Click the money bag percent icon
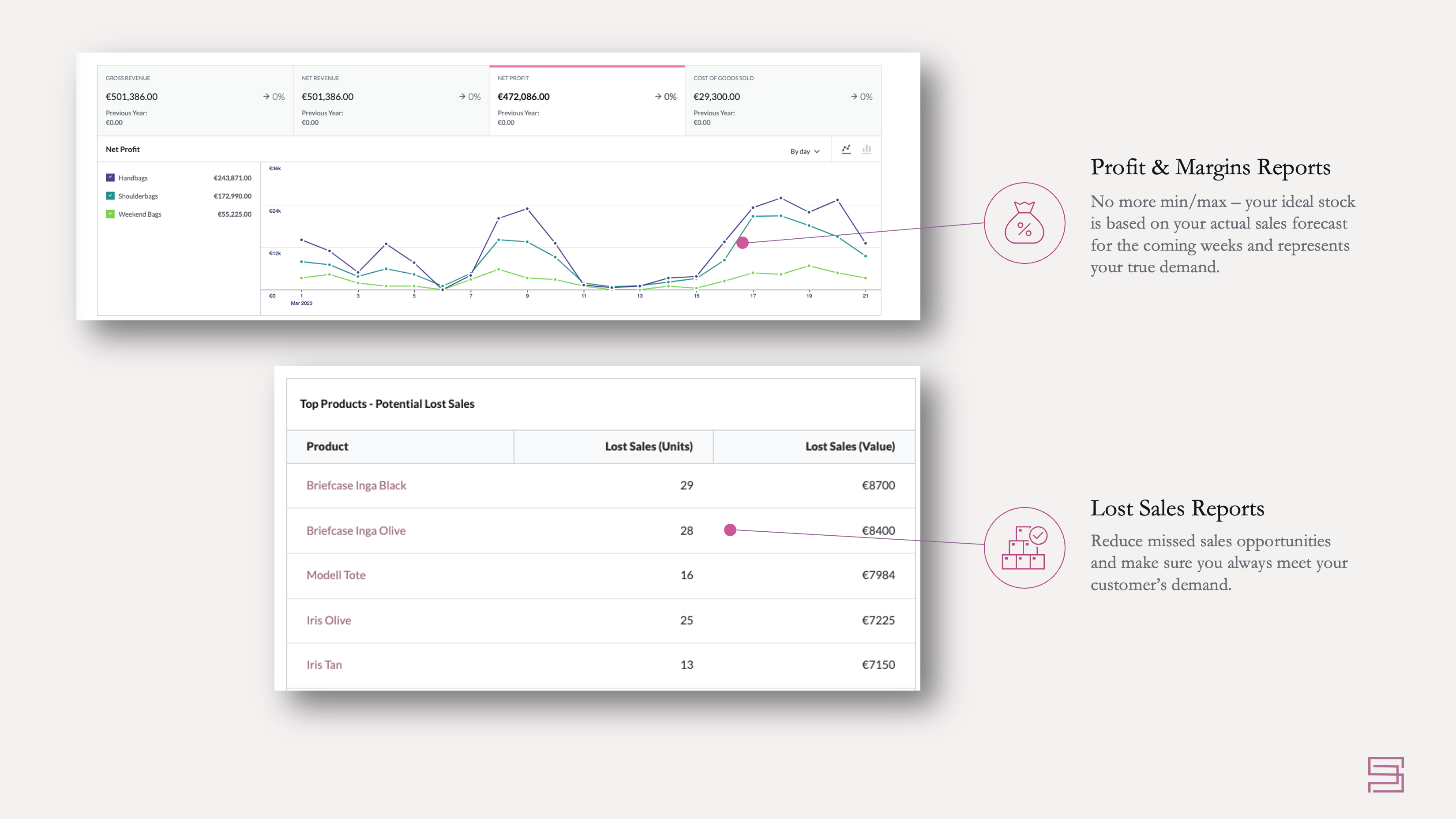Image resolution: width=1456 pixels, height=819 pixels. tap(1025, 223)
